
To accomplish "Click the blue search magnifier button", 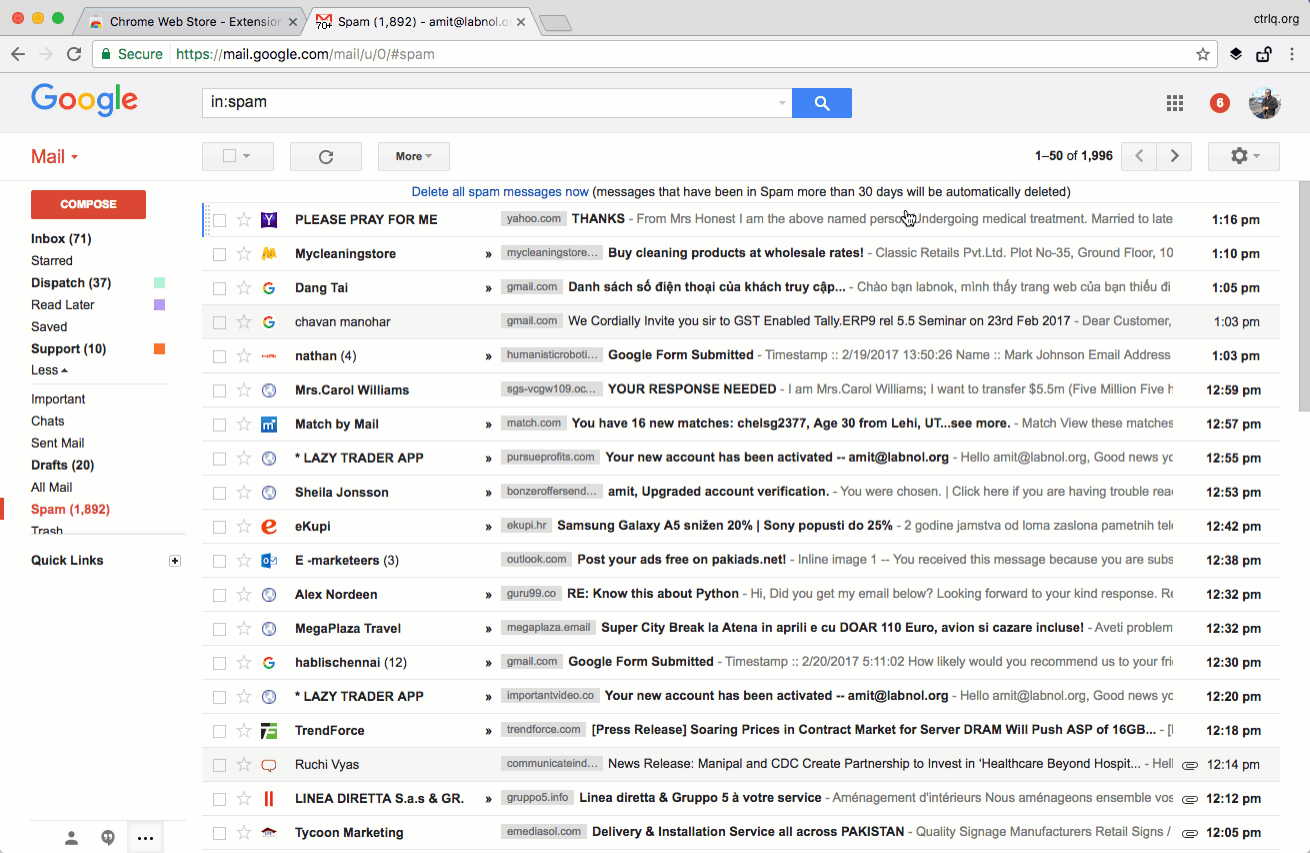I will click(x=821, y=102).
